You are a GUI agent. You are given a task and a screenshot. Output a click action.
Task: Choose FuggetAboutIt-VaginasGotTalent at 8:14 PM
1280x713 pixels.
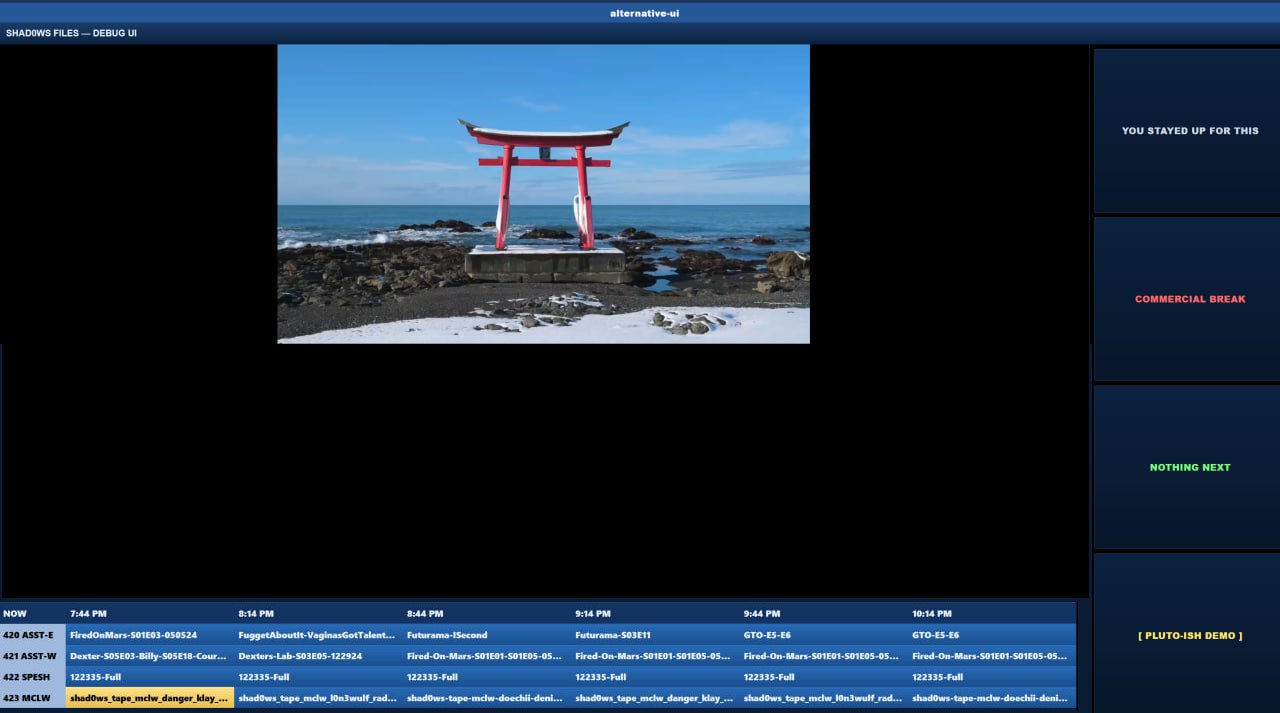(318, 635)
